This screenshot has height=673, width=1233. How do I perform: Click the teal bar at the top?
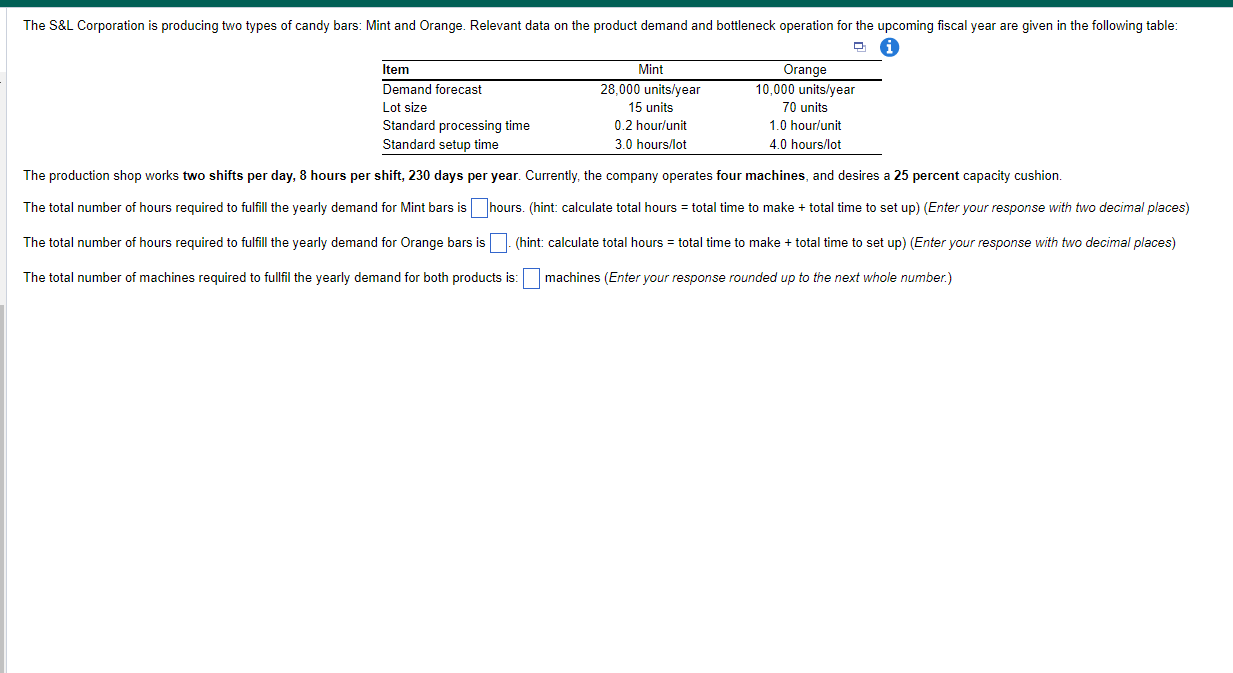[616, 3]
